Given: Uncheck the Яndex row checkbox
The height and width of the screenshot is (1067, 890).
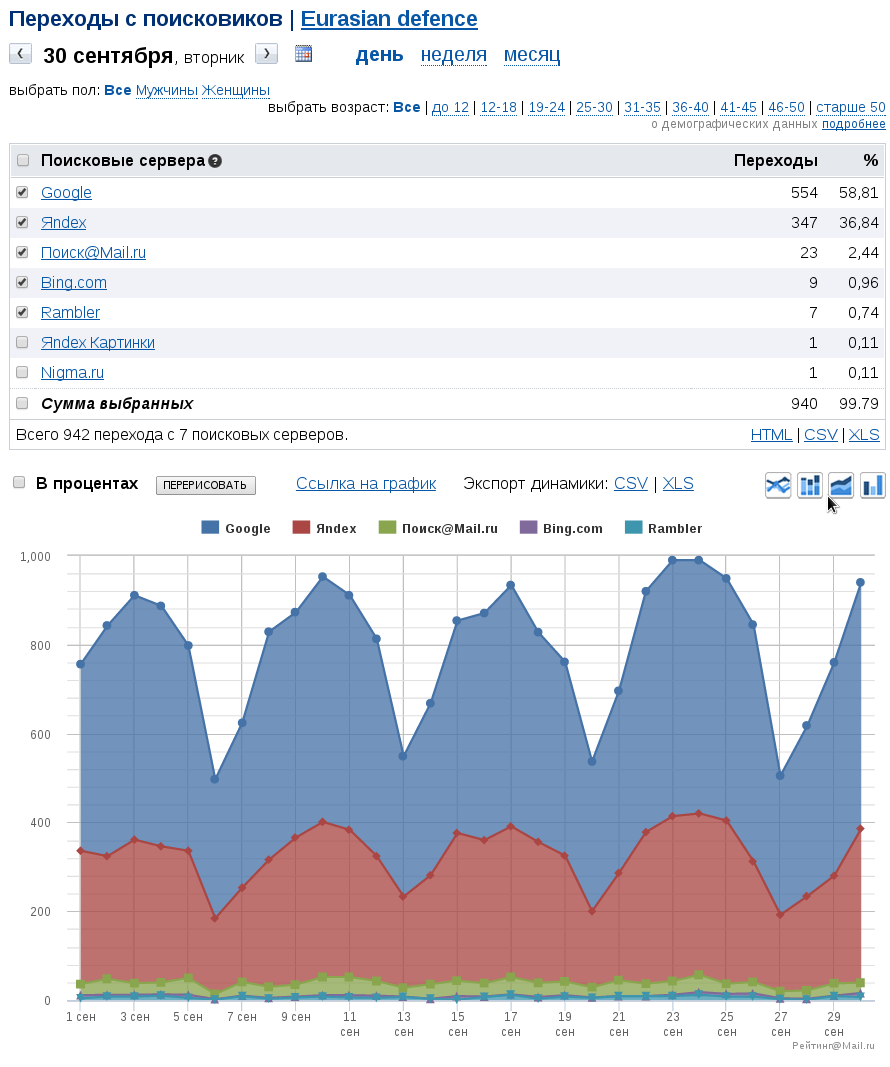Looking at the screenshot, I should pyautogui.click(x=22, y=223).
